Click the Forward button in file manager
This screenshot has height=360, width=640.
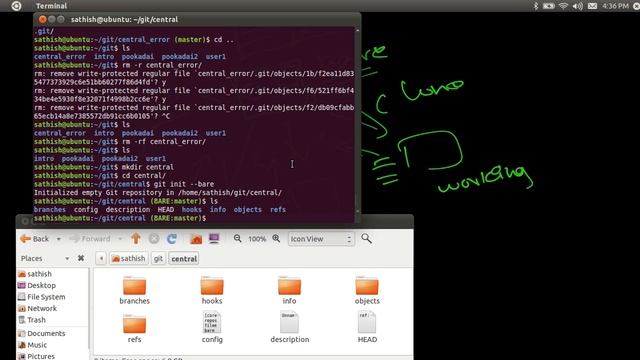(x=90, y=239)
